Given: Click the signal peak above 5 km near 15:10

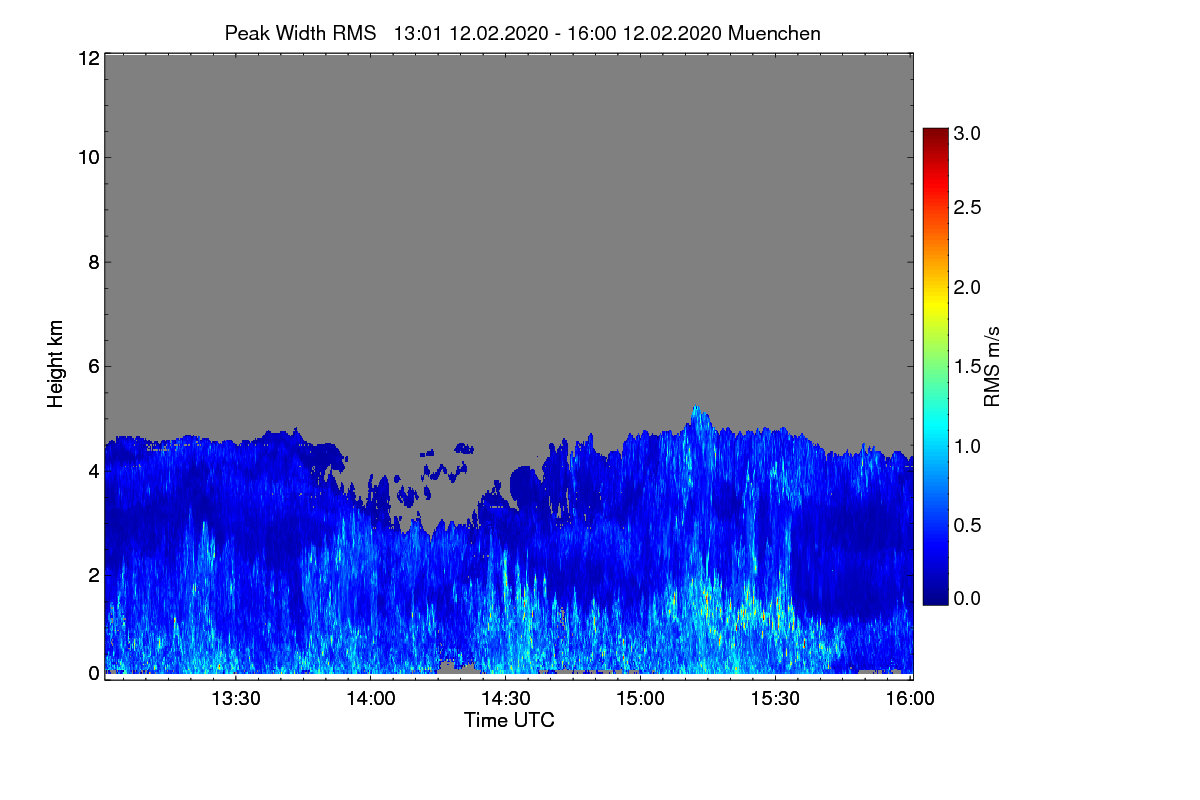Looking at the screenshot, I should point(697,415).
